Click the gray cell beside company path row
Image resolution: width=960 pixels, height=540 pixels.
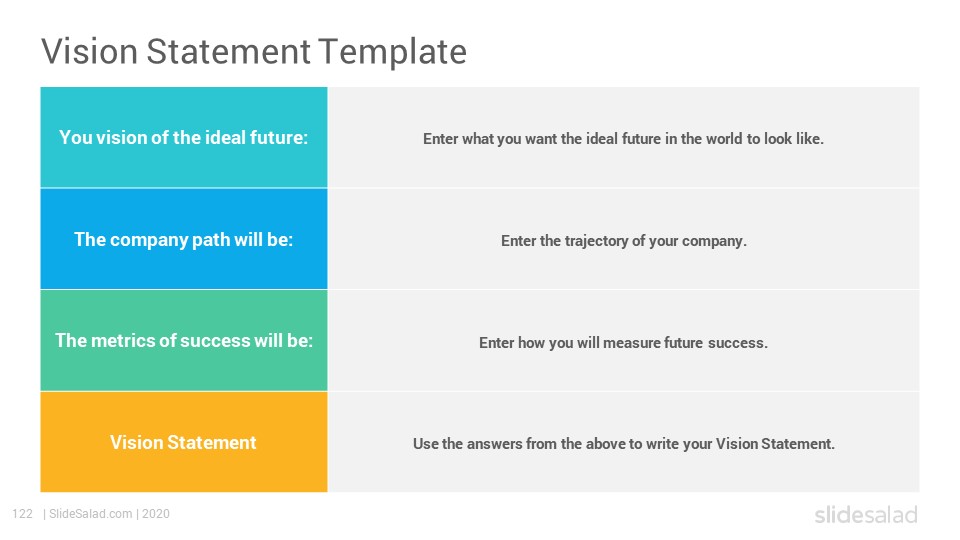coord(623,239)
